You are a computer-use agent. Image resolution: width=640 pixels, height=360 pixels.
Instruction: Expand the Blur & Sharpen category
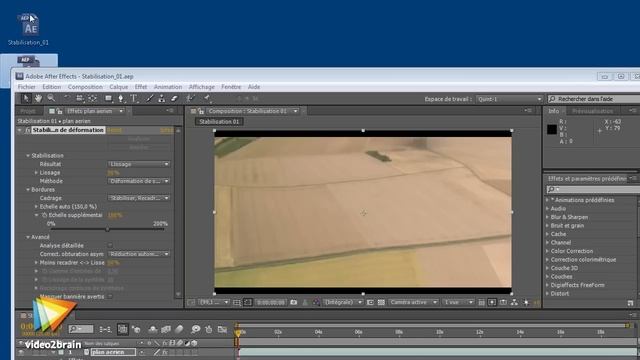point(547,217)
